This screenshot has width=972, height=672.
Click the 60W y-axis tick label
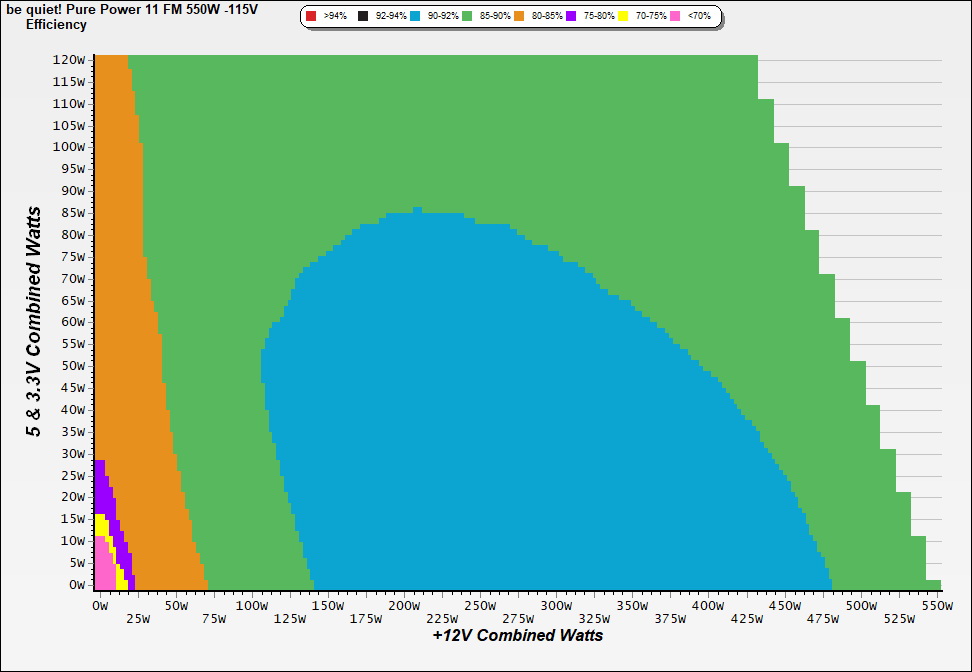coord(72,321)
